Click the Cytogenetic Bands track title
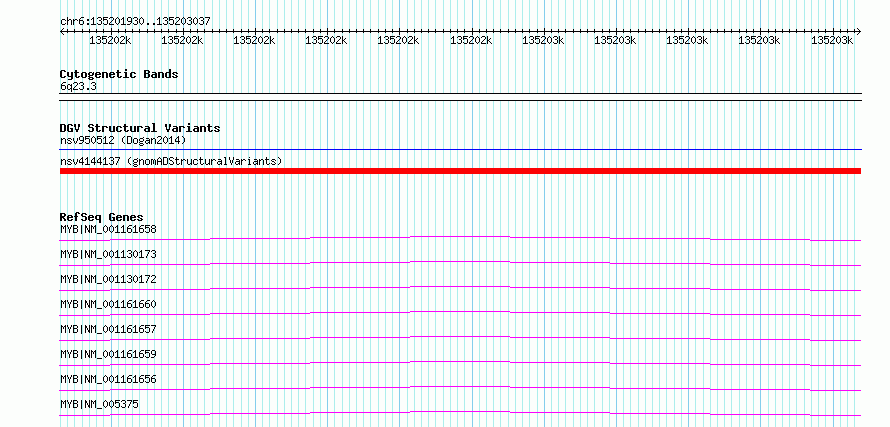Image resolution: width=890 pixels, height=427 pixels. pos(119,74)
